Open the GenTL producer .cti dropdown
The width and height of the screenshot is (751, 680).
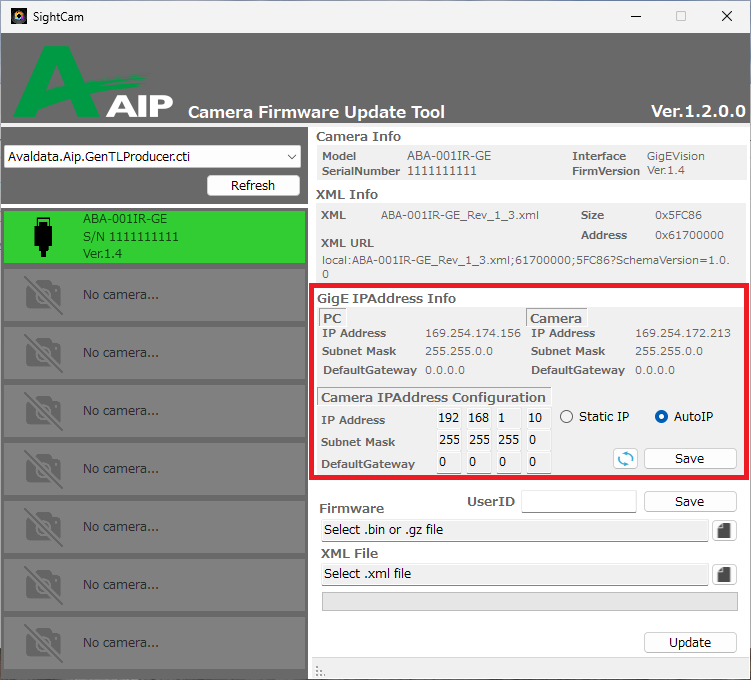click(x=152, y=157)
